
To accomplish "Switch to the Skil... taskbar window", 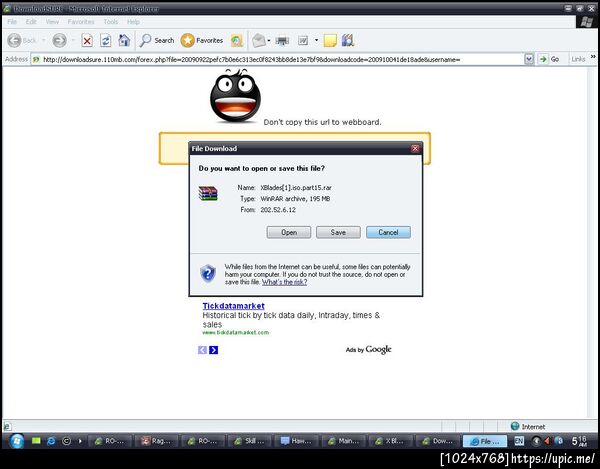I will (249, 441).
